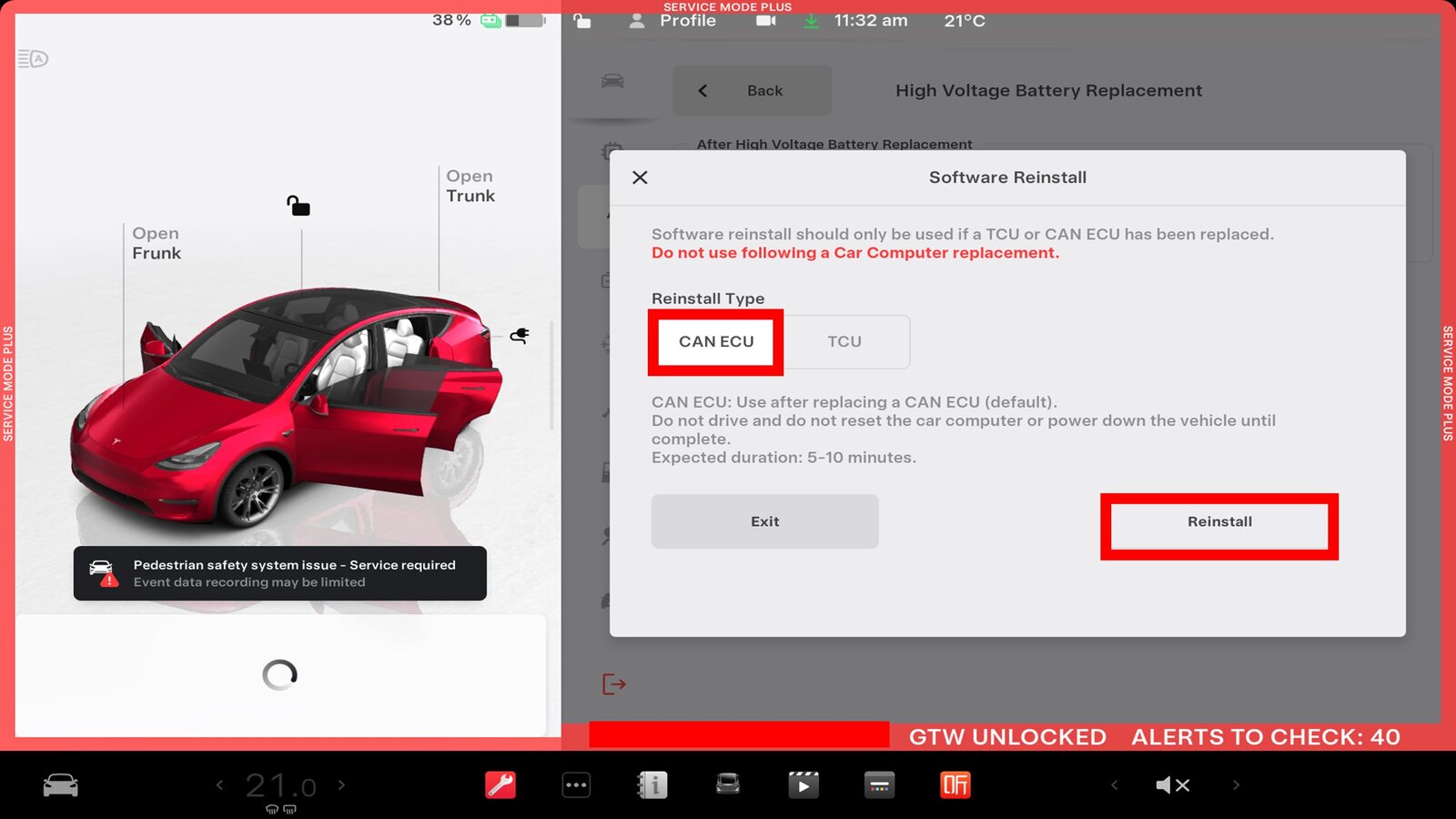Close the Software Reinstall dialog

[x=640, y=177]
